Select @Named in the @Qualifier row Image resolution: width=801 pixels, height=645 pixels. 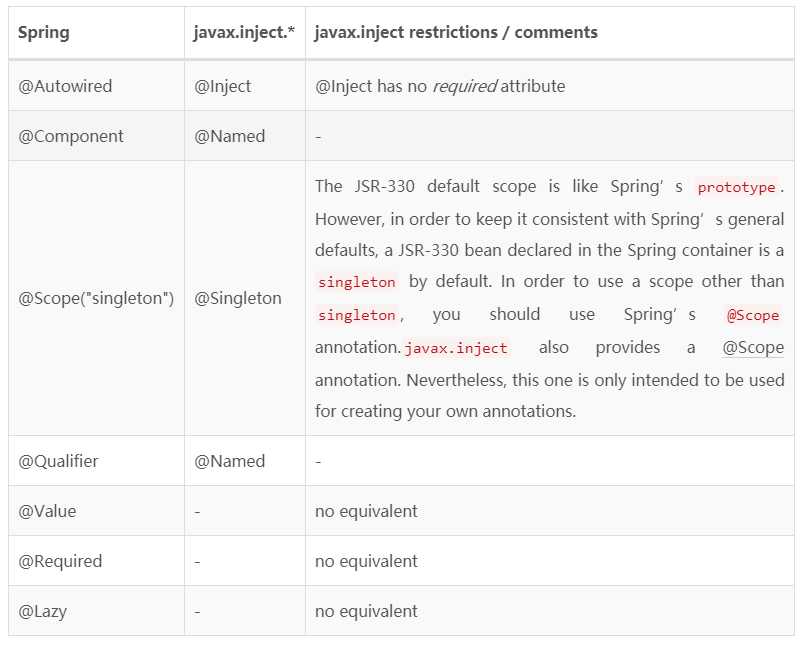pos(230,461)
